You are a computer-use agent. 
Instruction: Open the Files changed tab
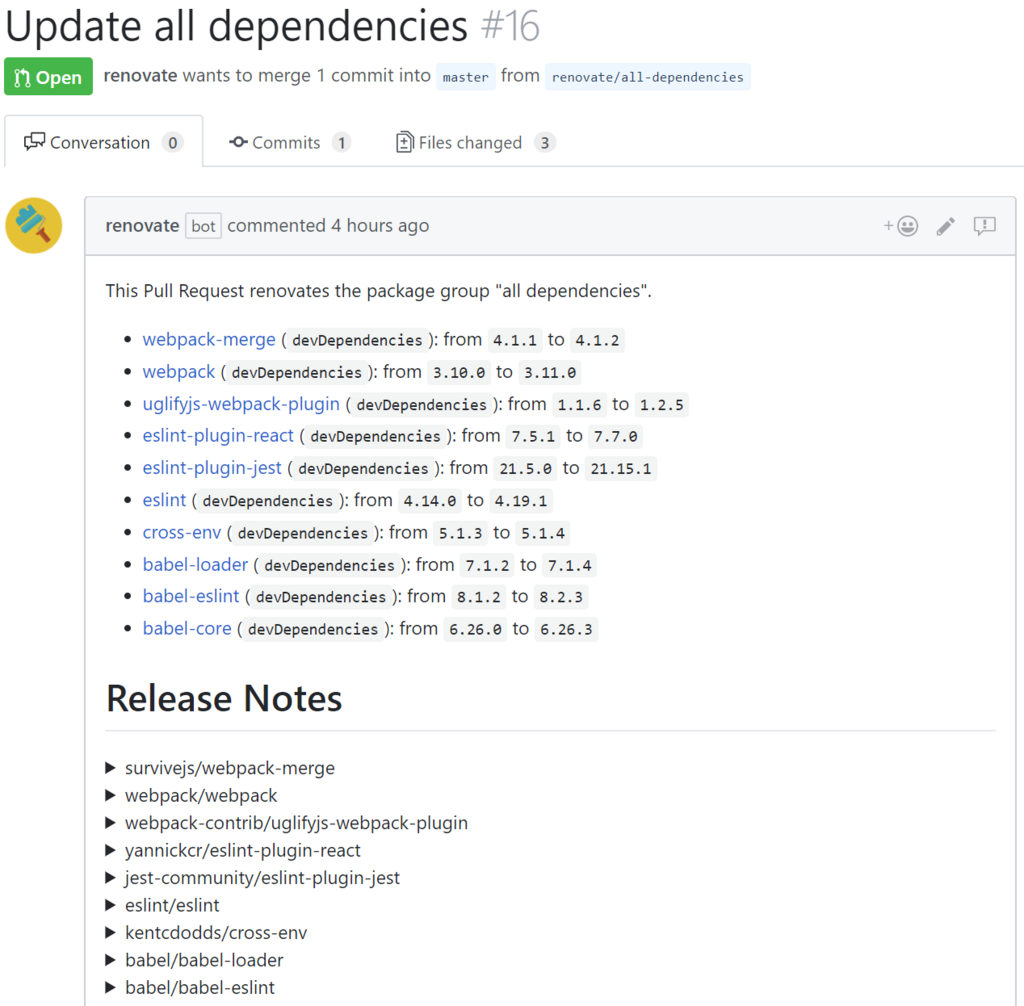[x=475, y=142]
